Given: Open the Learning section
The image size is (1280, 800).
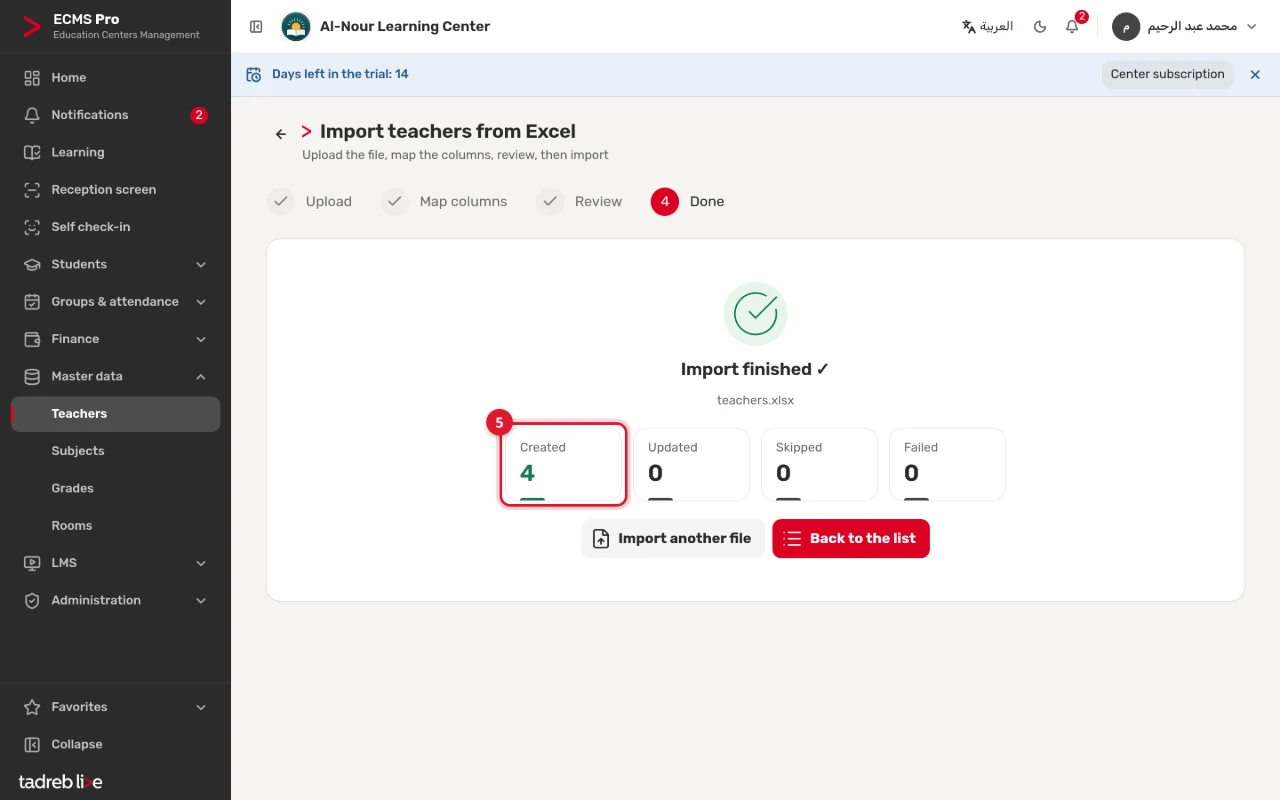Looking at the screenshot, I should pyautogui.click(x=116, y=152).
